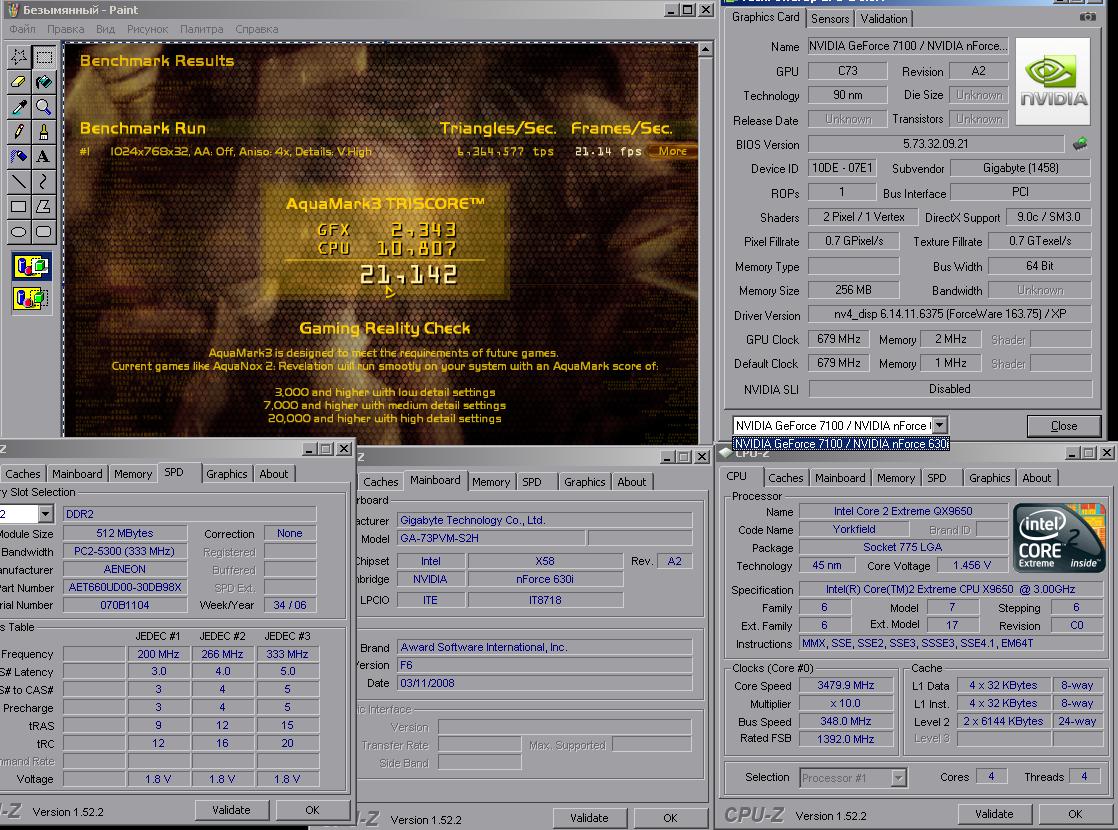1118x830 pixels.
Task: Click the BIOS save chip icon in GPU-Z
Action: click(1080, 144)
